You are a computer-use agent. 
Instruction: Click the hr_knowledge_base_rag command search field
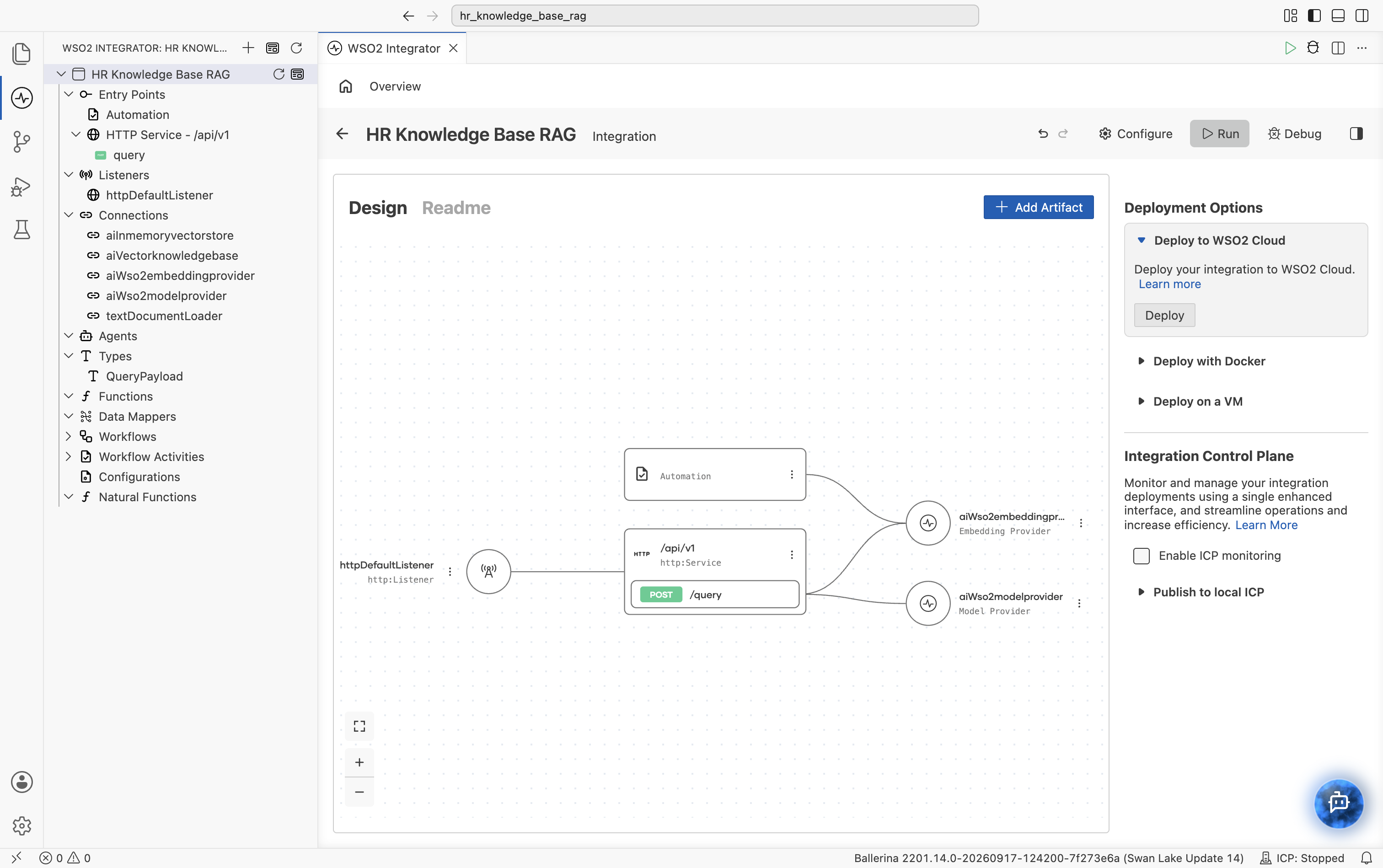[715, 16]
